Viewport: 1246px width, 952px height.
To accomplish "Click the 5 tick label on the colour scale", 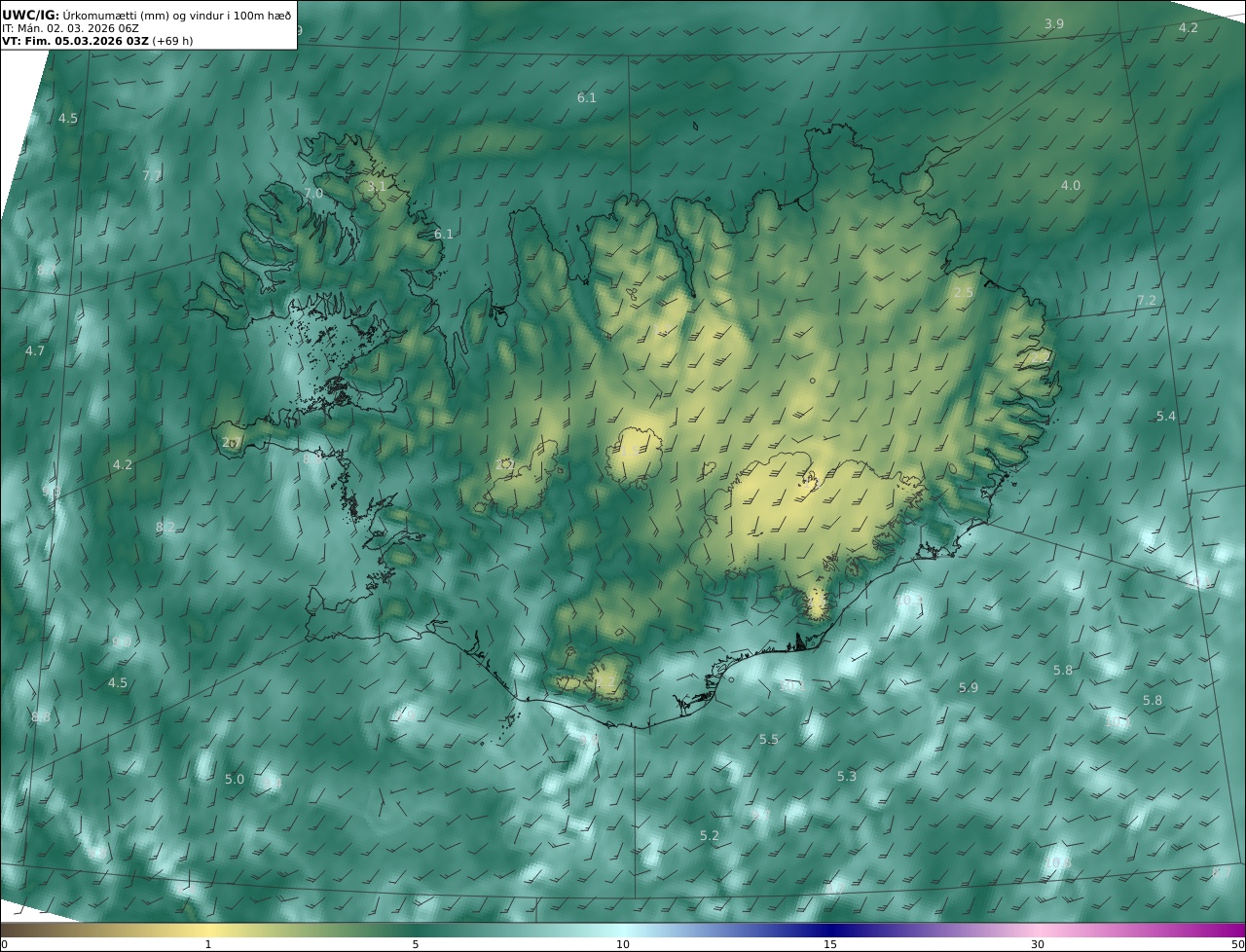I will click(416, 944).
